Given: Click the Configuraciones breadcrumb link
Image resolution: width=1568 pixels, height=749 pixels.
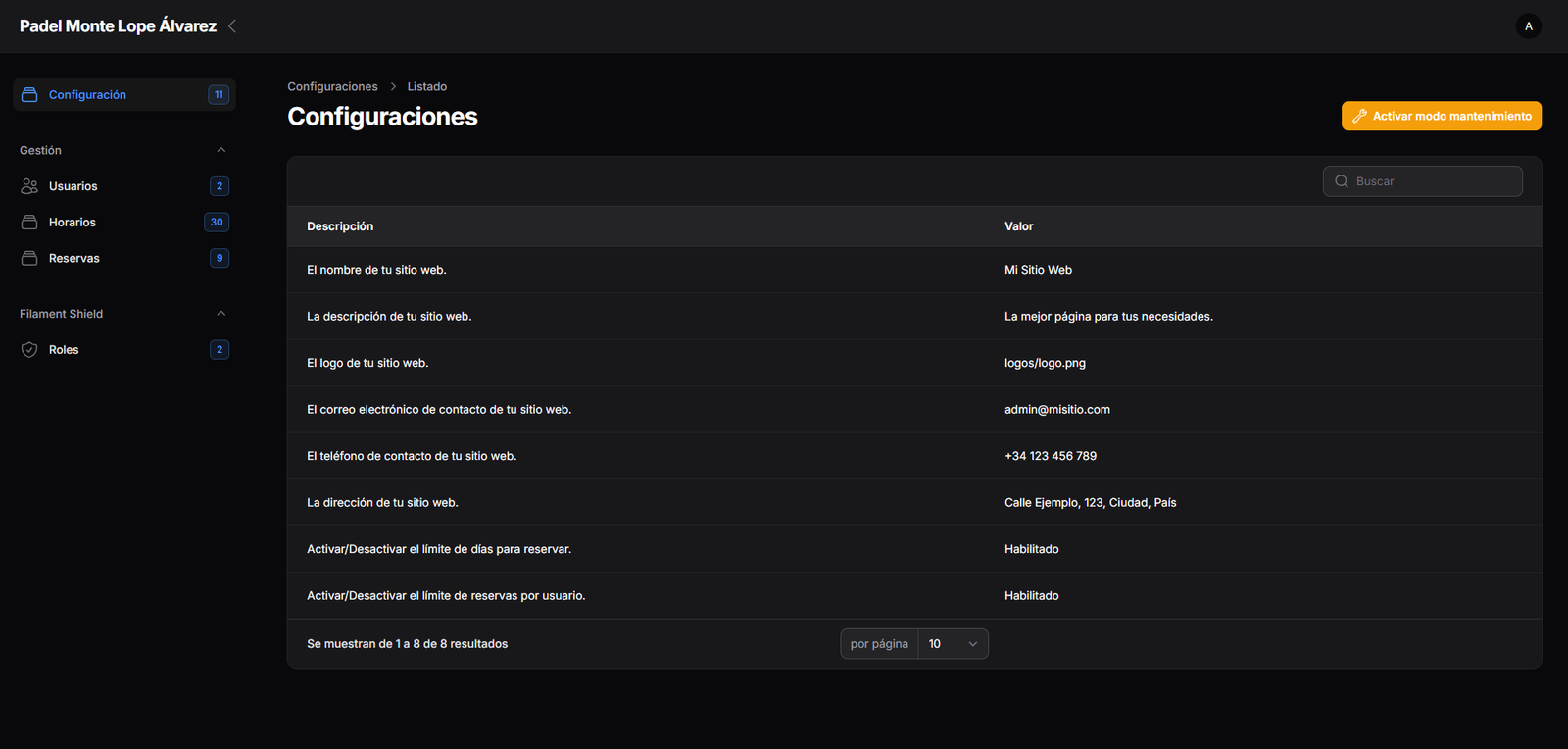Looking at the screenshot, I should click(332, 87).
